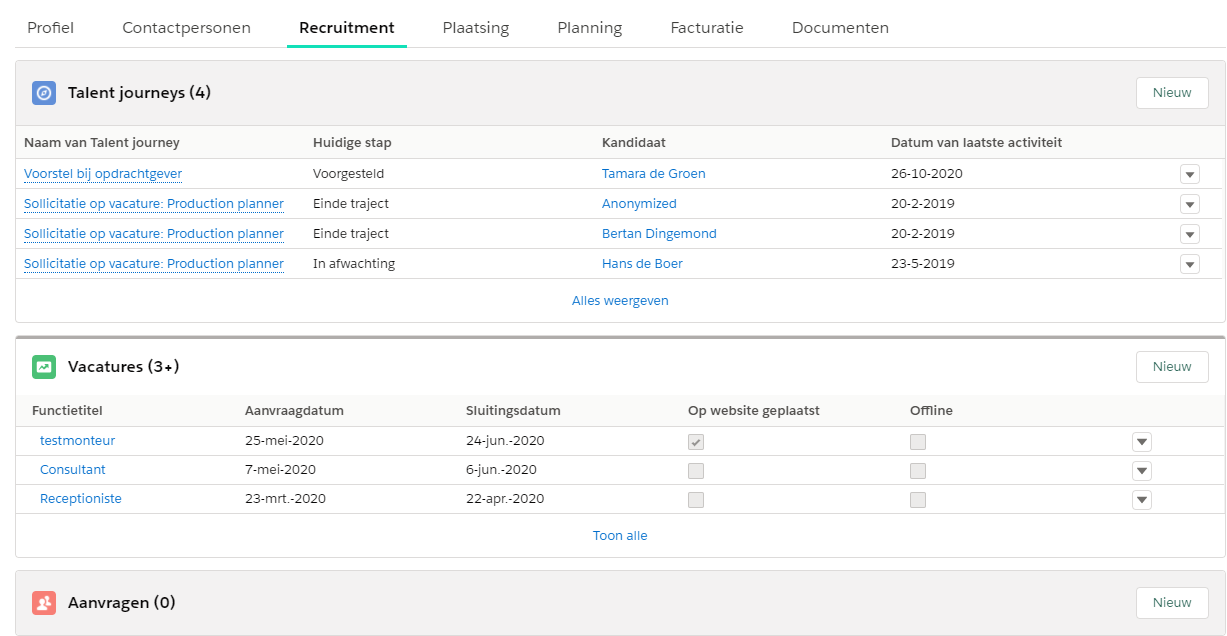This screenshot has width=1227, height=636.
Task: Enable Offline checkbox for Receptioniste
Action: [918, 500]
